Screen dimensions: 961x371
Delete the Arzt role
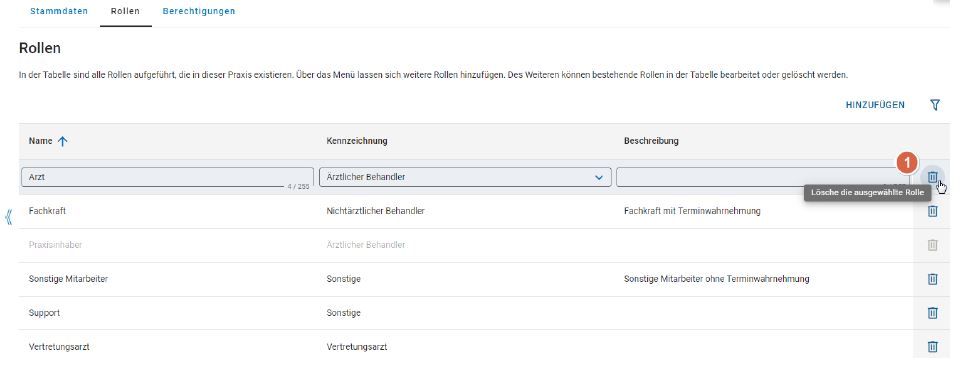pyautogui.click(x=932, y=177)
